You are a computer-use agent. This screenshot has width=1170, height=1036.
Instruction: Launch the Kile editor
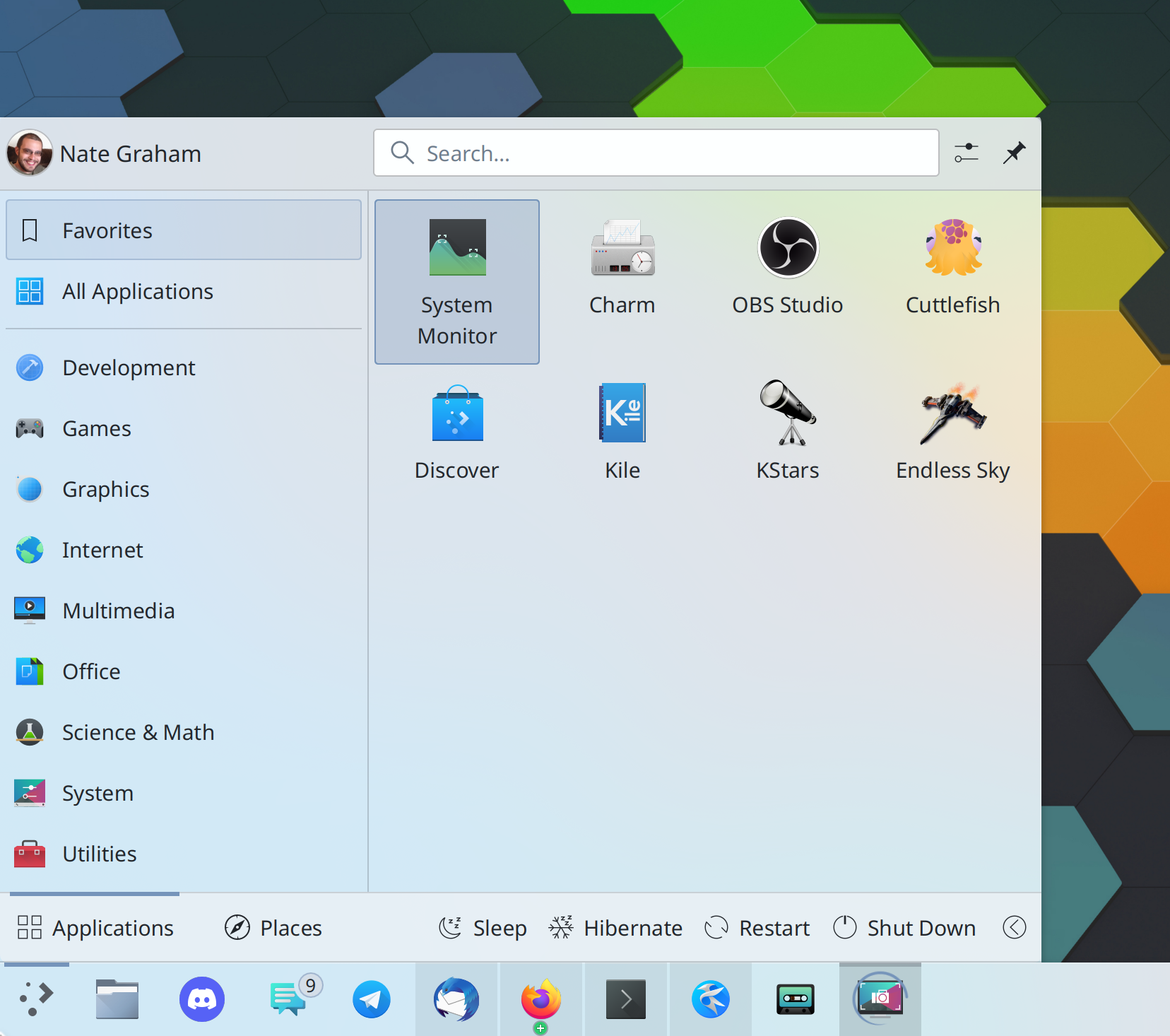coord(622,432)
